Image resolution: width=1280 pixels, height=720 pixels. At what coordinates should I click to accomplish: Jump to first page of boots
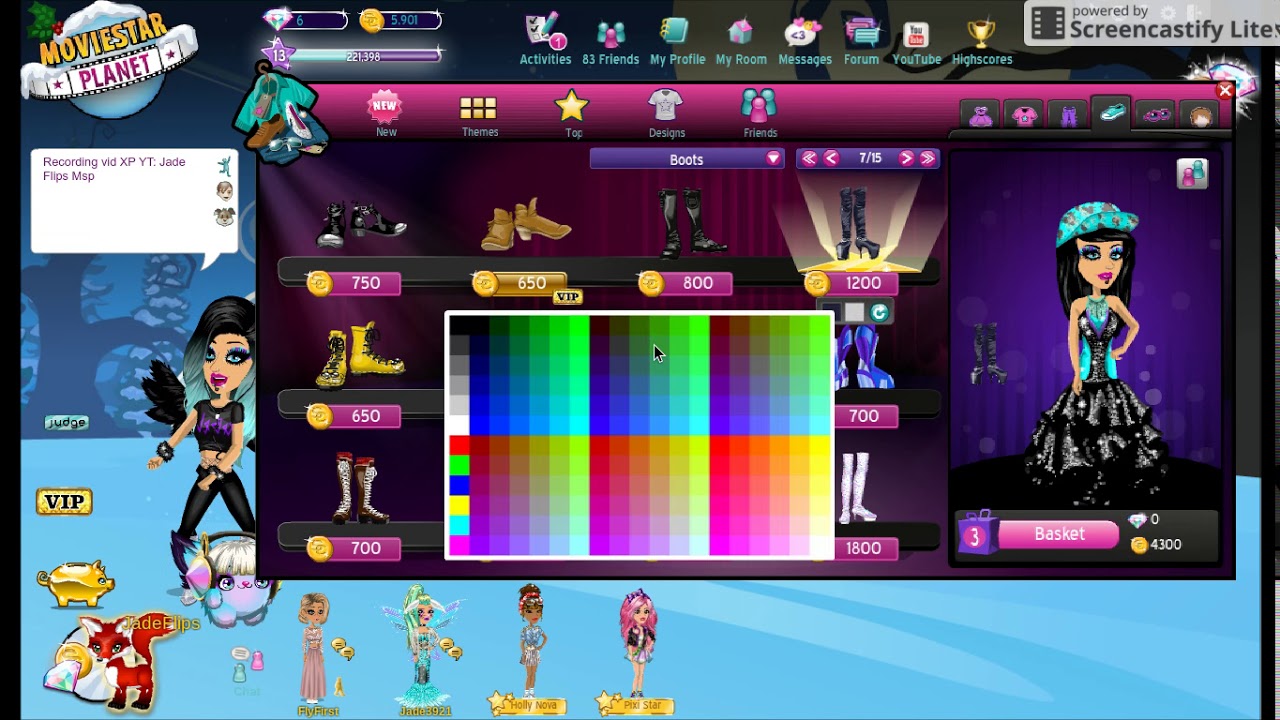[x=809, y=159]
